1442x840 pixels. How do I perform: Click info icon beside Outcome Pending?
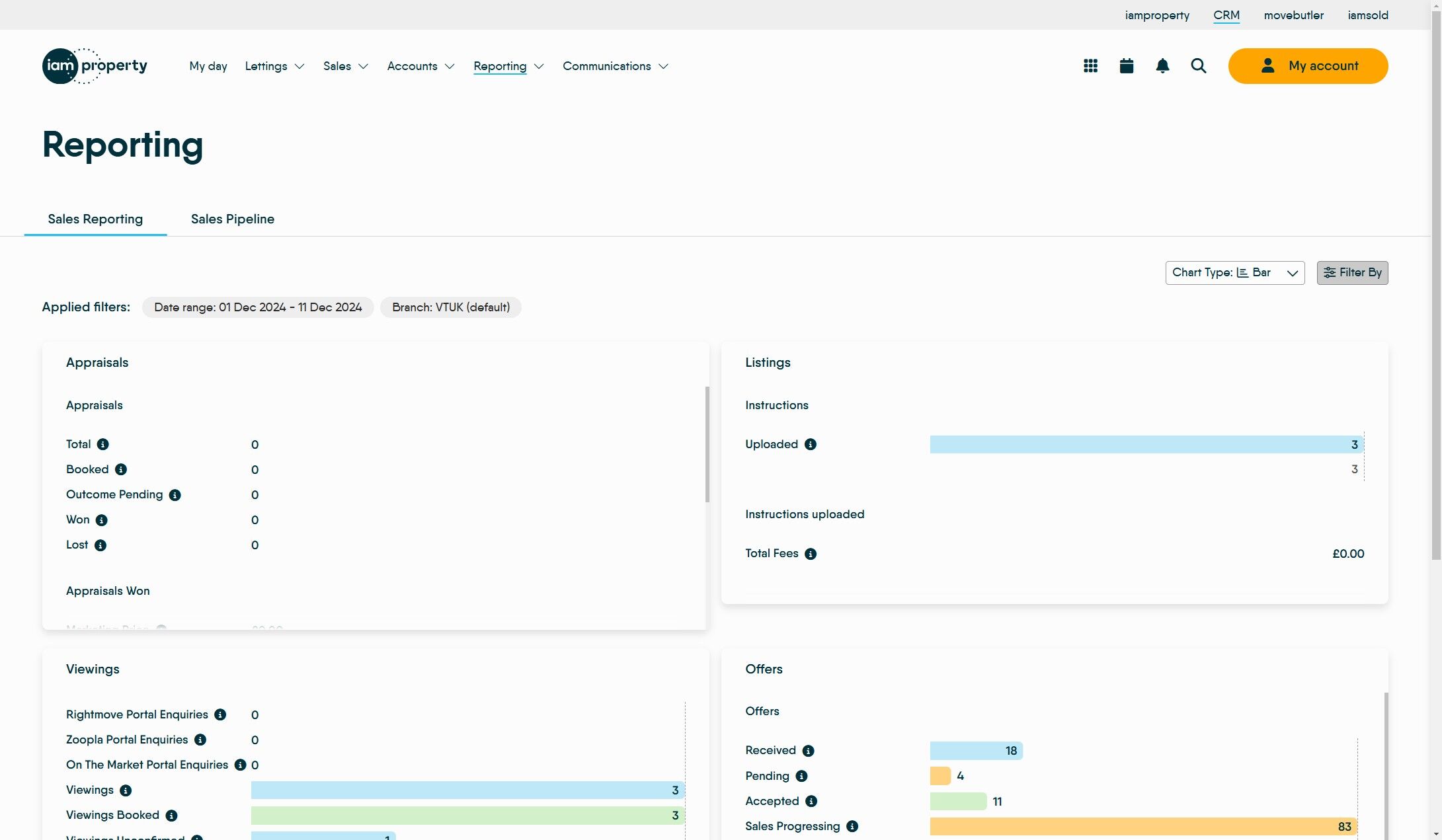click(175, 495)
